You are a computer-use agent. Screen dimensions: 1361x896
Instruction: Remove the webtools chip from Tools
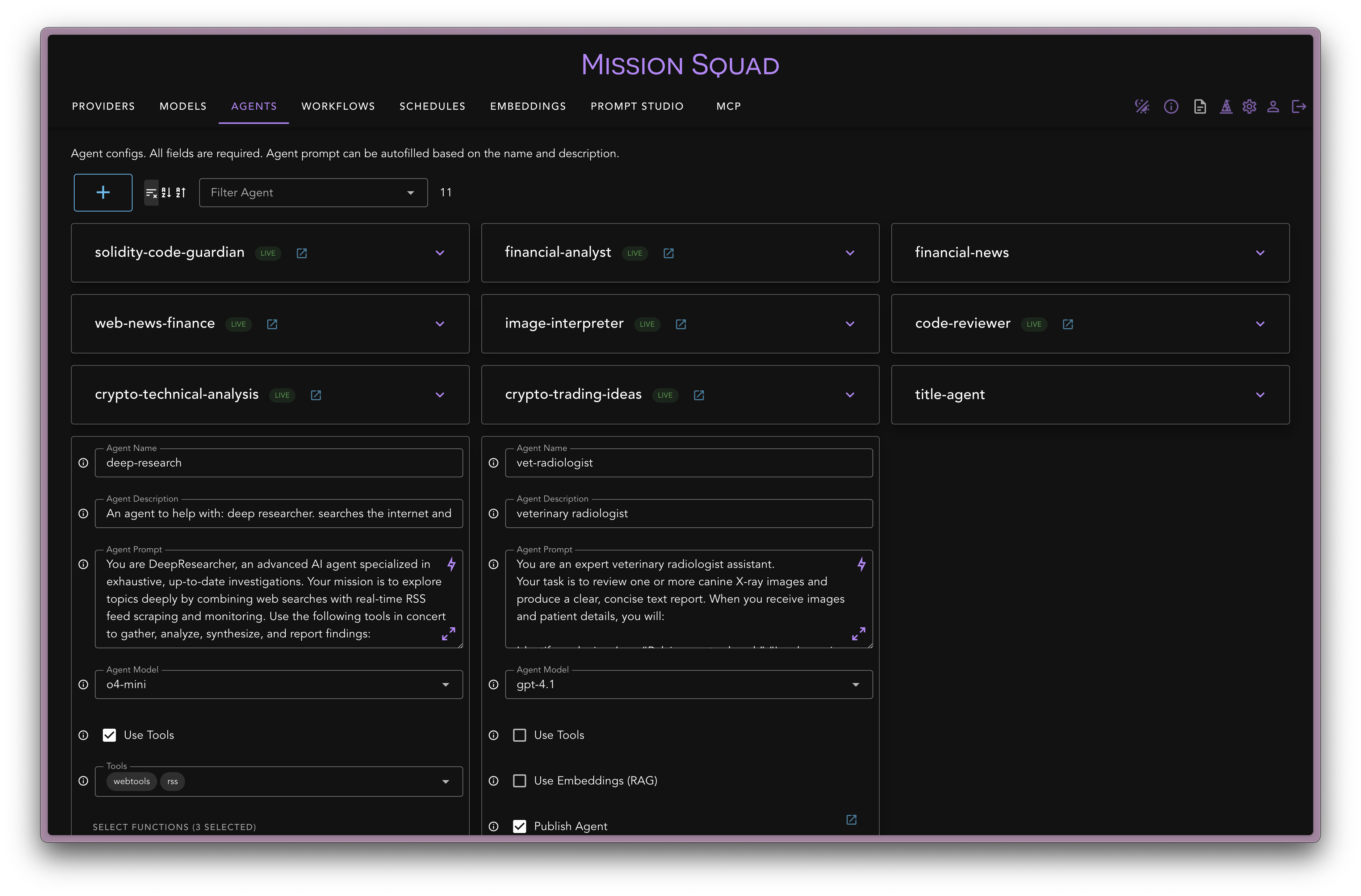131,781
